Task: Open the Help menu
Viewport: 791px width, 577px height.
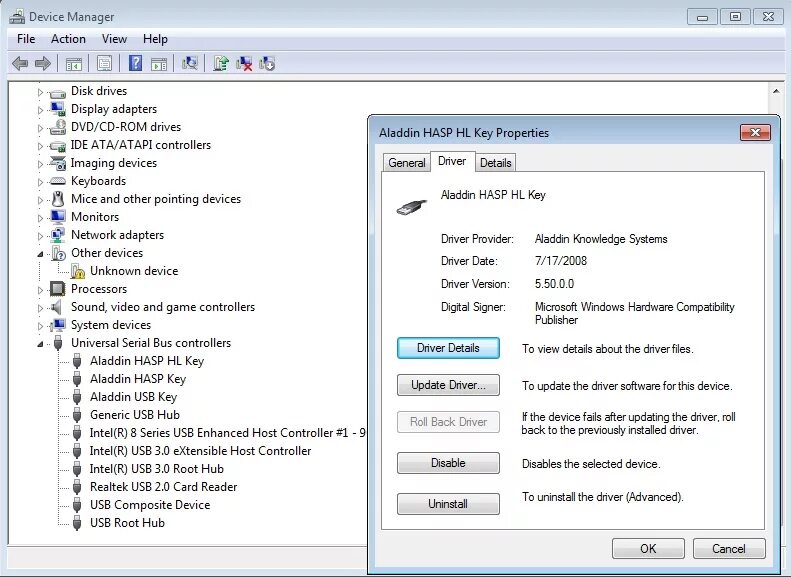Action: pos(155,39)
